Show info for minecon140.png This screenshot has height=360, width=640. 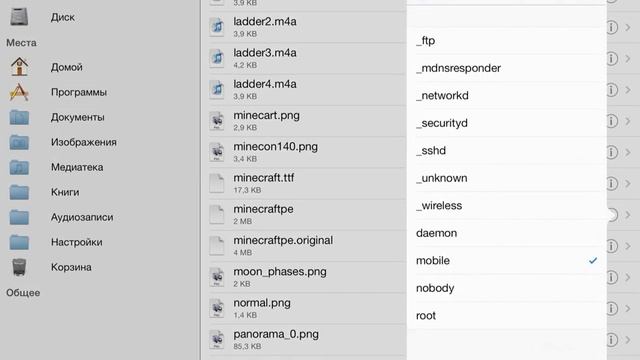(611, 152)
